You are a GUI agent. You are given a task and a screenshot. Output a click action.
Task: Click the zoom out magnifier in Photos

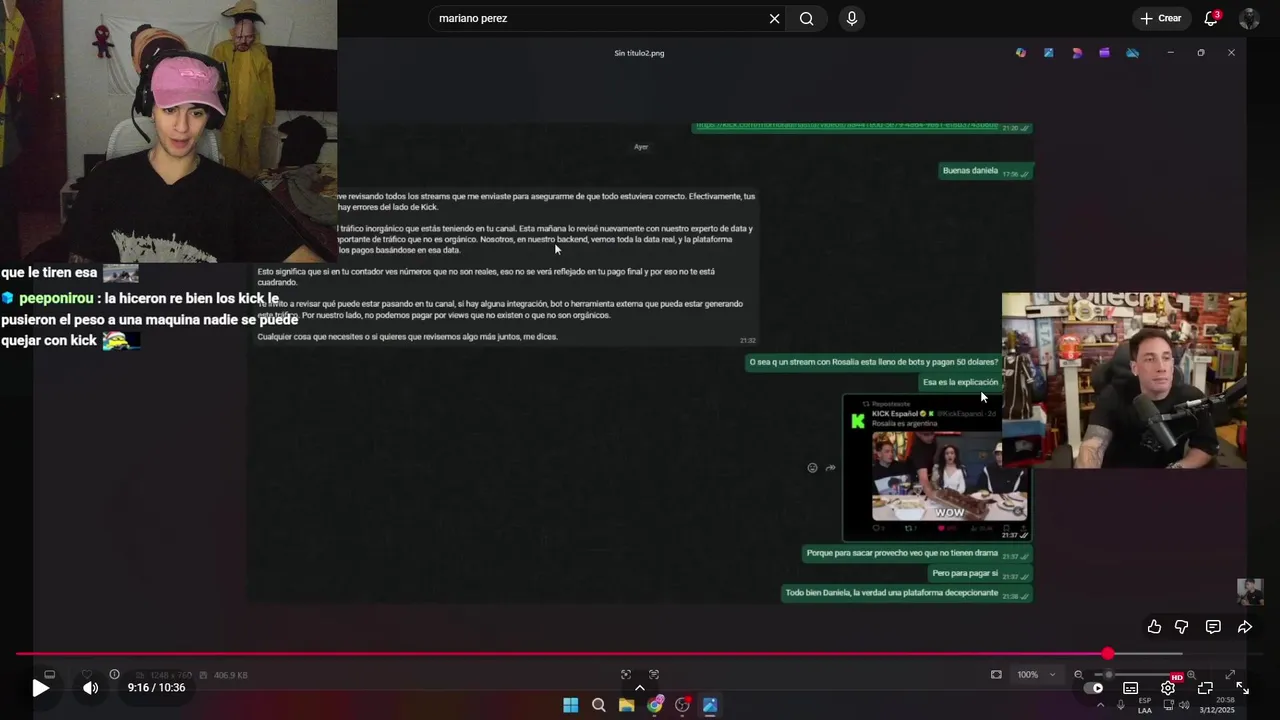click(x=1079, y=675)
